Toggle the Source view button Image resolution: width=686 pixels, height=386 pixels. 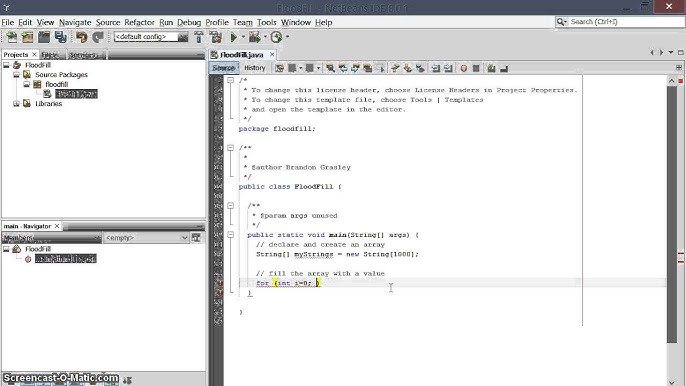[x=224, y=68]
